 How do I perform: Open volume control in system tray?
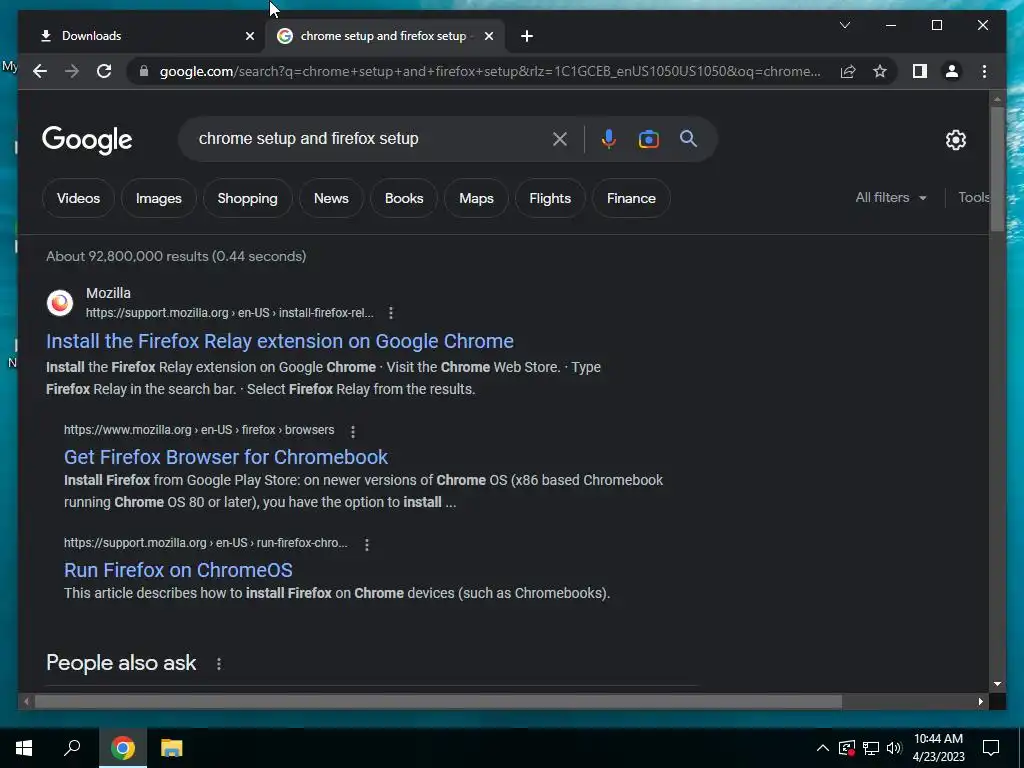895,748
